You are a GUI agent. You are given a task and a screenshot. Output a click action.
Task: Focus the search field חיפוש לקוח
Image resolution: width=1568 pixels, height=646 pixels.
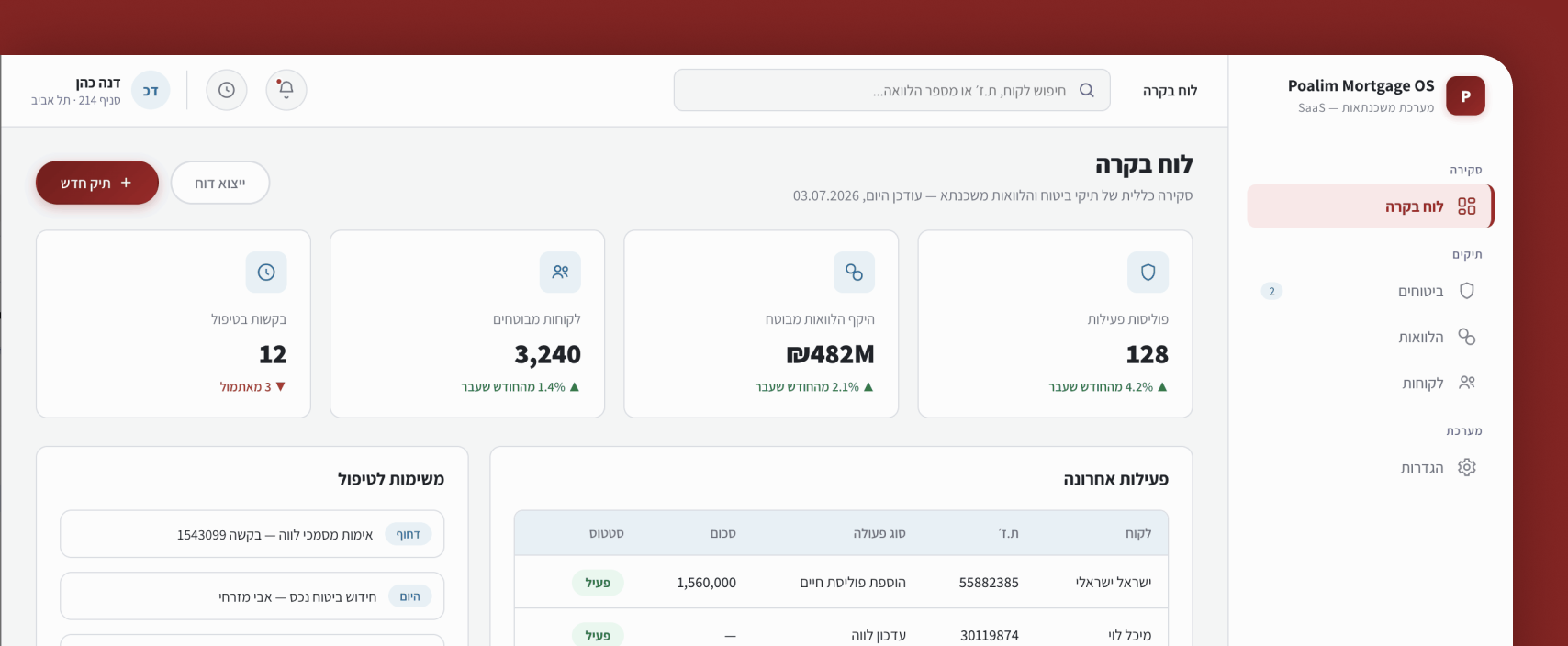click(x=891, y=90)
